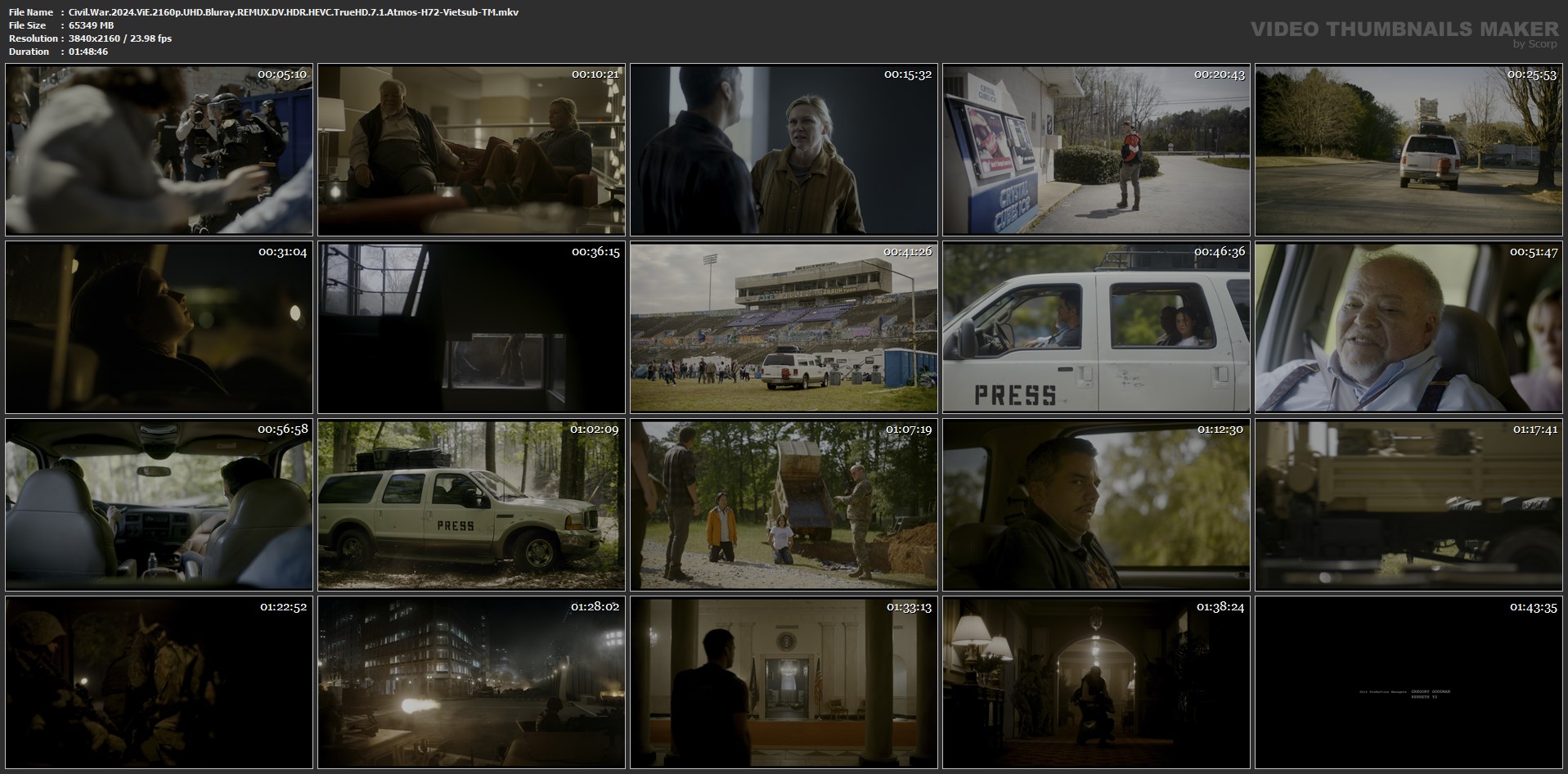Click the resolution value 3840x2160 / 23.98 fps
1568x774 pixels.
[x=120, y=38]
